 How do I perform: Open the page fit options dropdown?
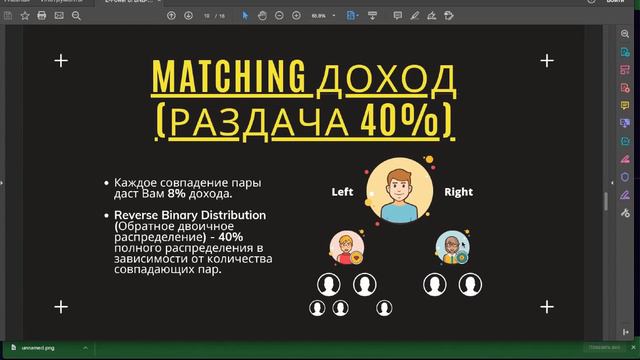pos(352,16)
